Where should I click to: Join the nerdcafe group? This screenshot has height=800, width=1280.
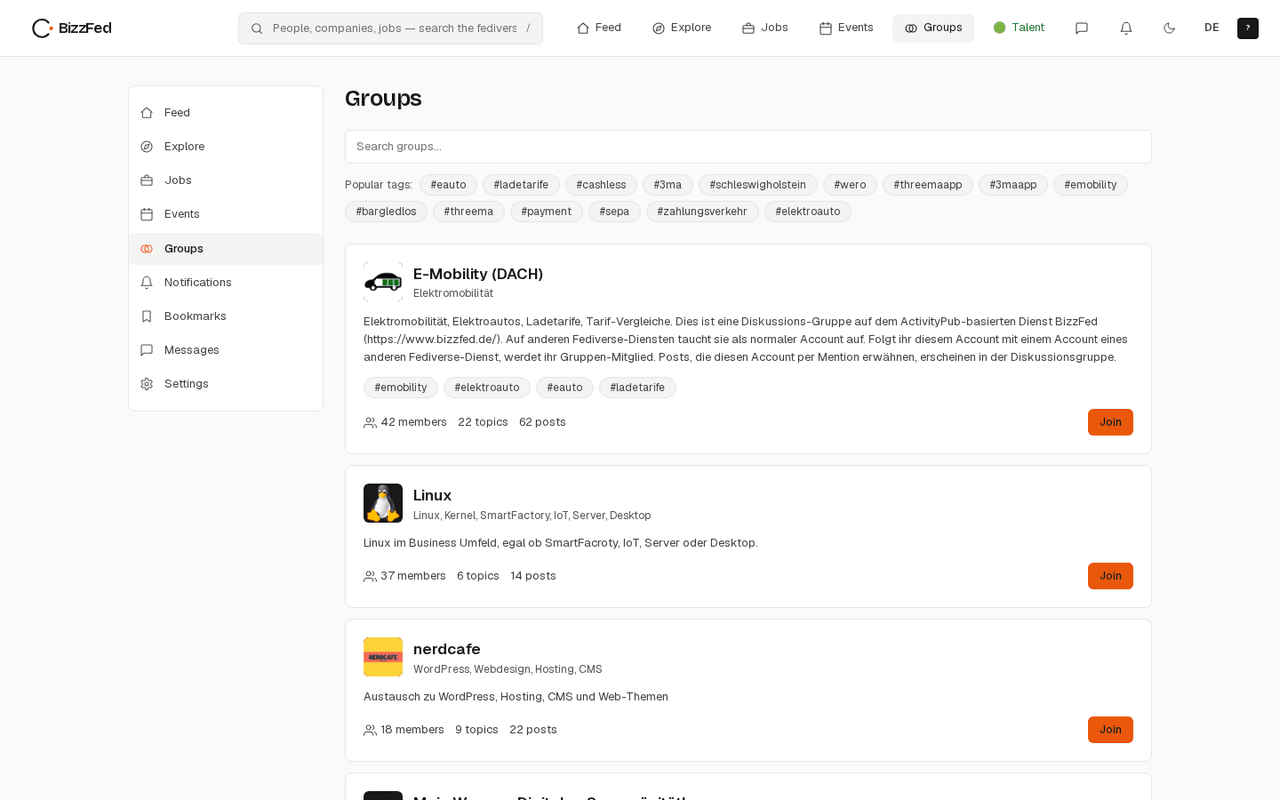(1110, 730)
